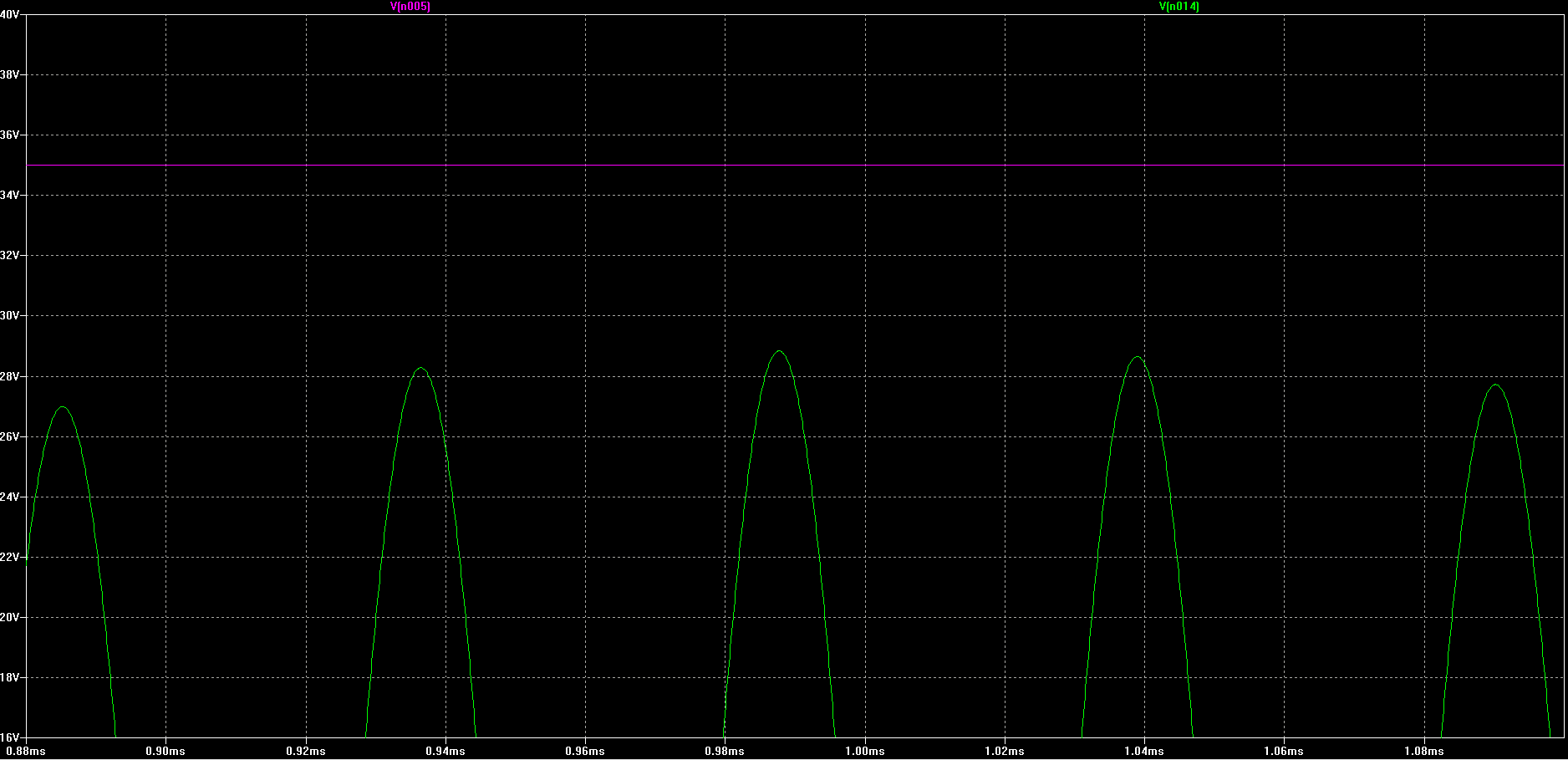The width and height of the screenshot is (1568, 760).
Task: Click the 16V vertical axis label
Action: (9, 737)
